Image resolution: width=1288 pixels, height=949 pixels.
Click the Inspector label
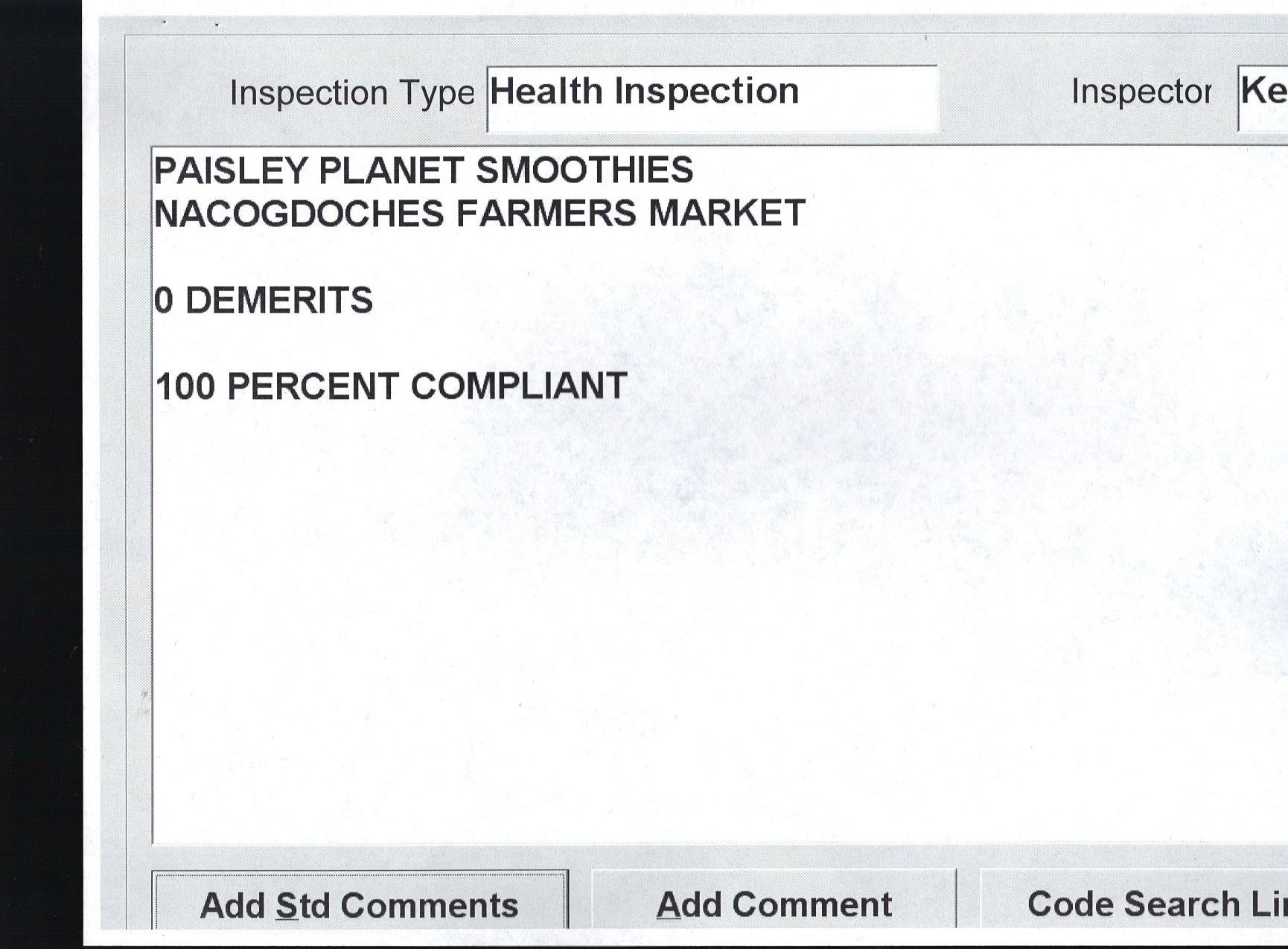pos(1141,92)
